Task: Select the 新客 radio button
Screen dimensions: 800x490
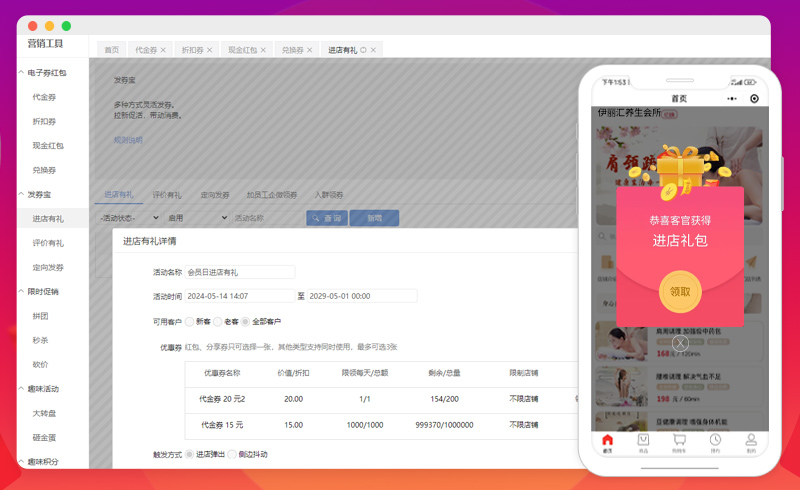Action: [189, 321]
